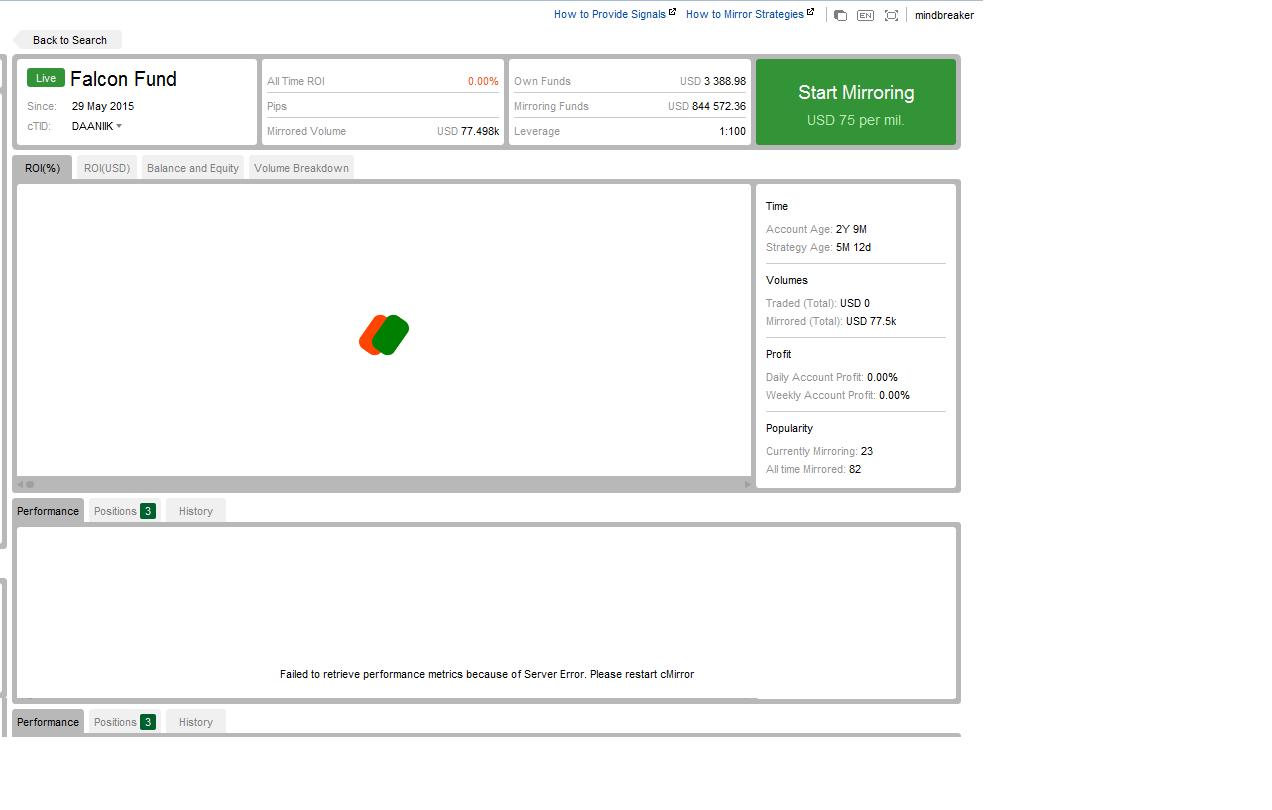Select the upper Positions tab
The image size is (1272, 810).
(124, 511)
